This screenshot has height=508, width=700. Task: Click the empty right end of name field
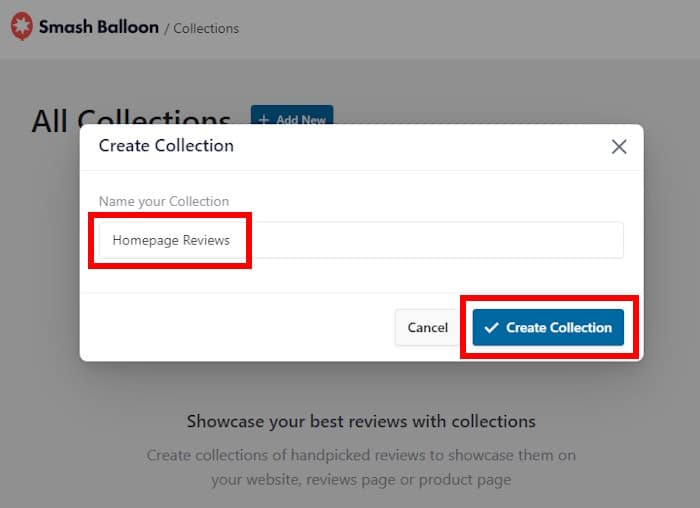pyautogui.click(x=560, y=240)
